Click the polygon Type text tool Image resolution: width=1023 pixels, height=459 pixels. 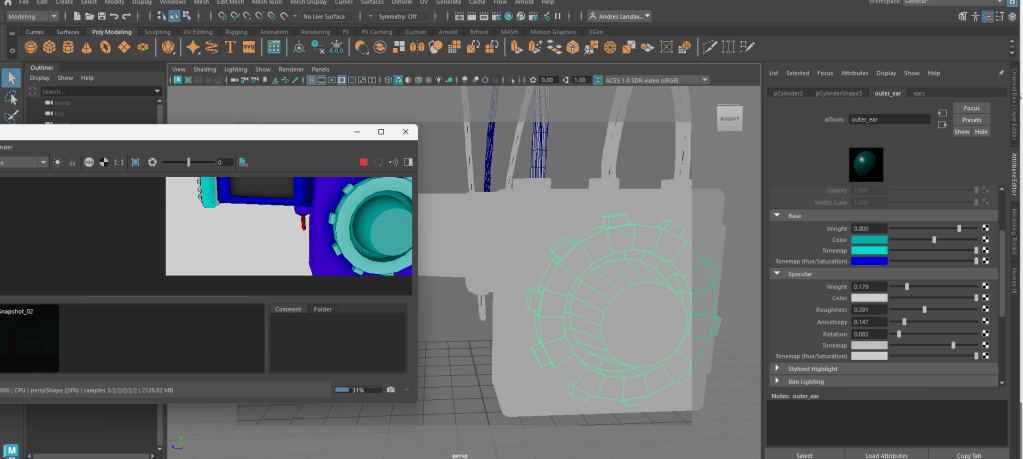[x=230, y=47]
